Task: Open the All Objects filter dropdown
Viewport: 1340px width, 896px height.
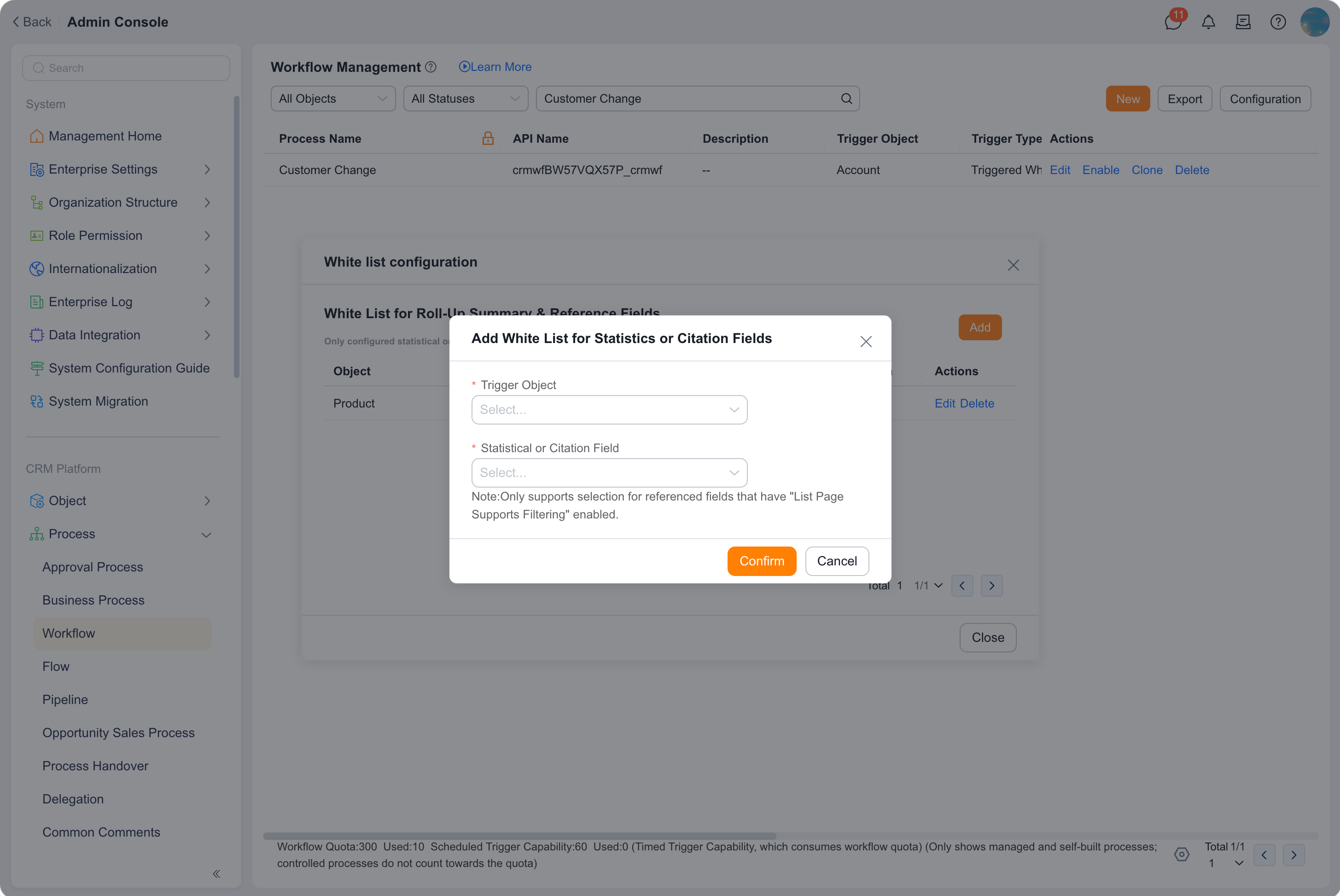Action: 332,99
